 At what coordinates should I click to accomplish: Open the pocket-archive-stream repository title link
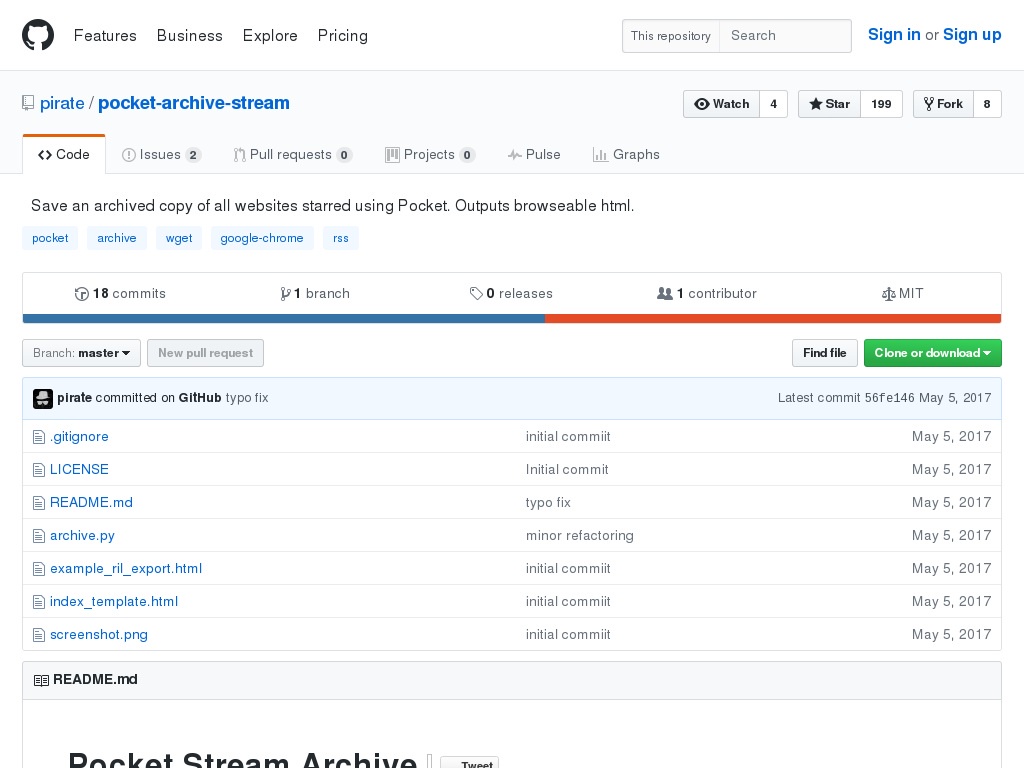[x=193, y=103]
